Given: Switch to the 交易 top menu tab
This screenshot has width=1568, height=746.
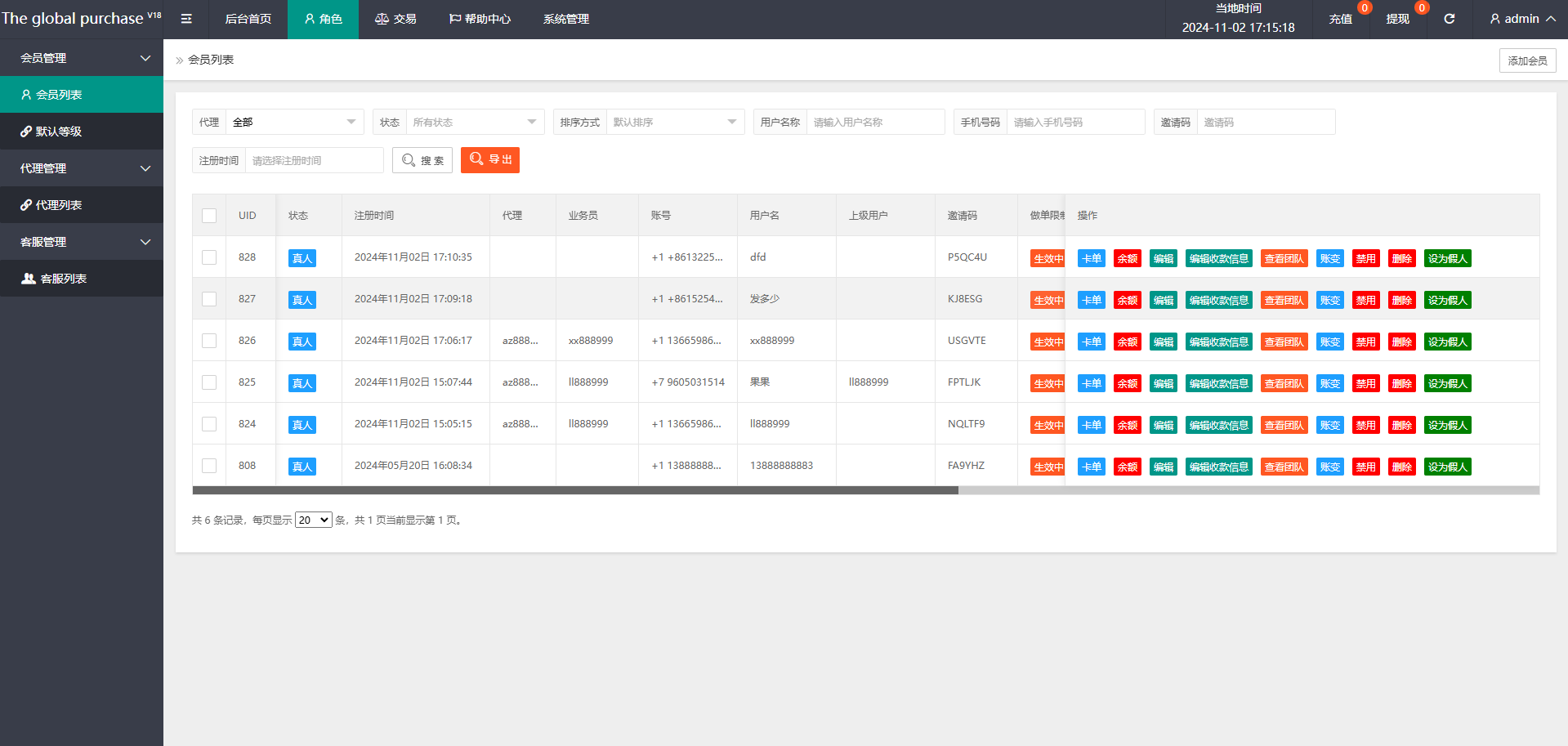Looking at the screenshot, I should (x=395, y=19).
